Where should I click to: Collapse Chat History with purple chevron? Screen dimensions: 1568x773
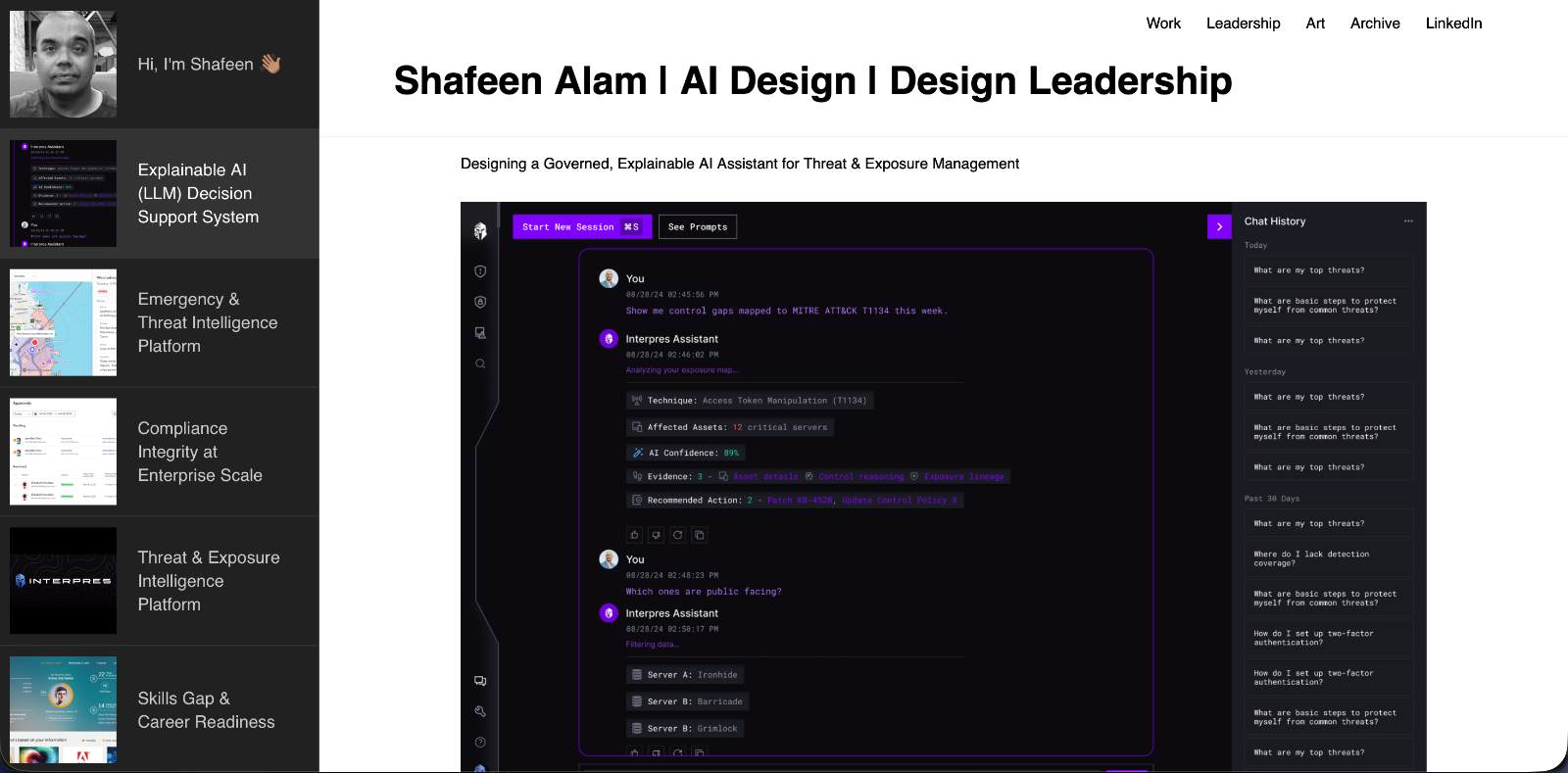click(x=1219, y=226)
